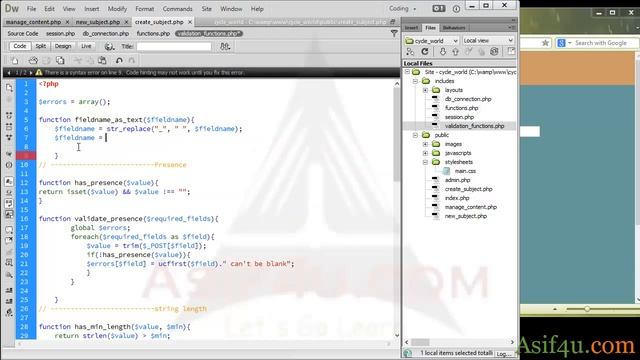This screenshot has height=360, width=640.
Task: Expand the javascripts folder
Action: tap(425, 153)
